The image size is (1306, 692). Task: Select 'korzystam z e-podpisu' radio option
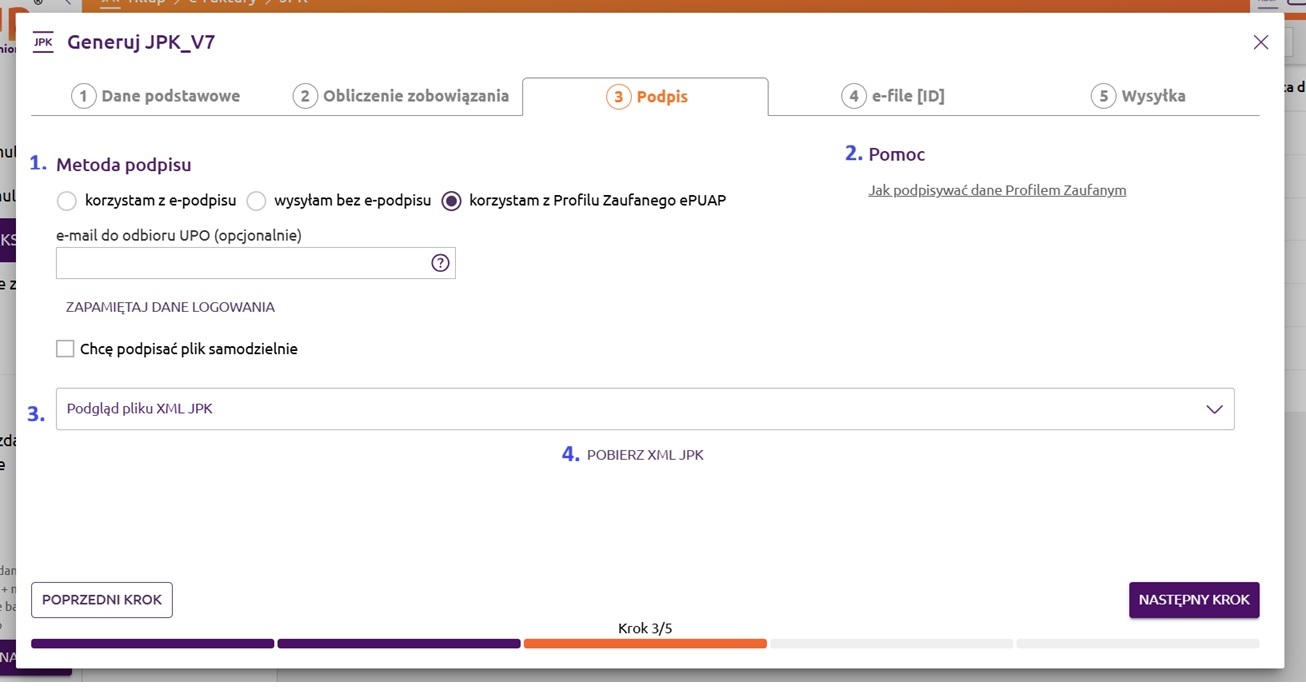(67, 201)
